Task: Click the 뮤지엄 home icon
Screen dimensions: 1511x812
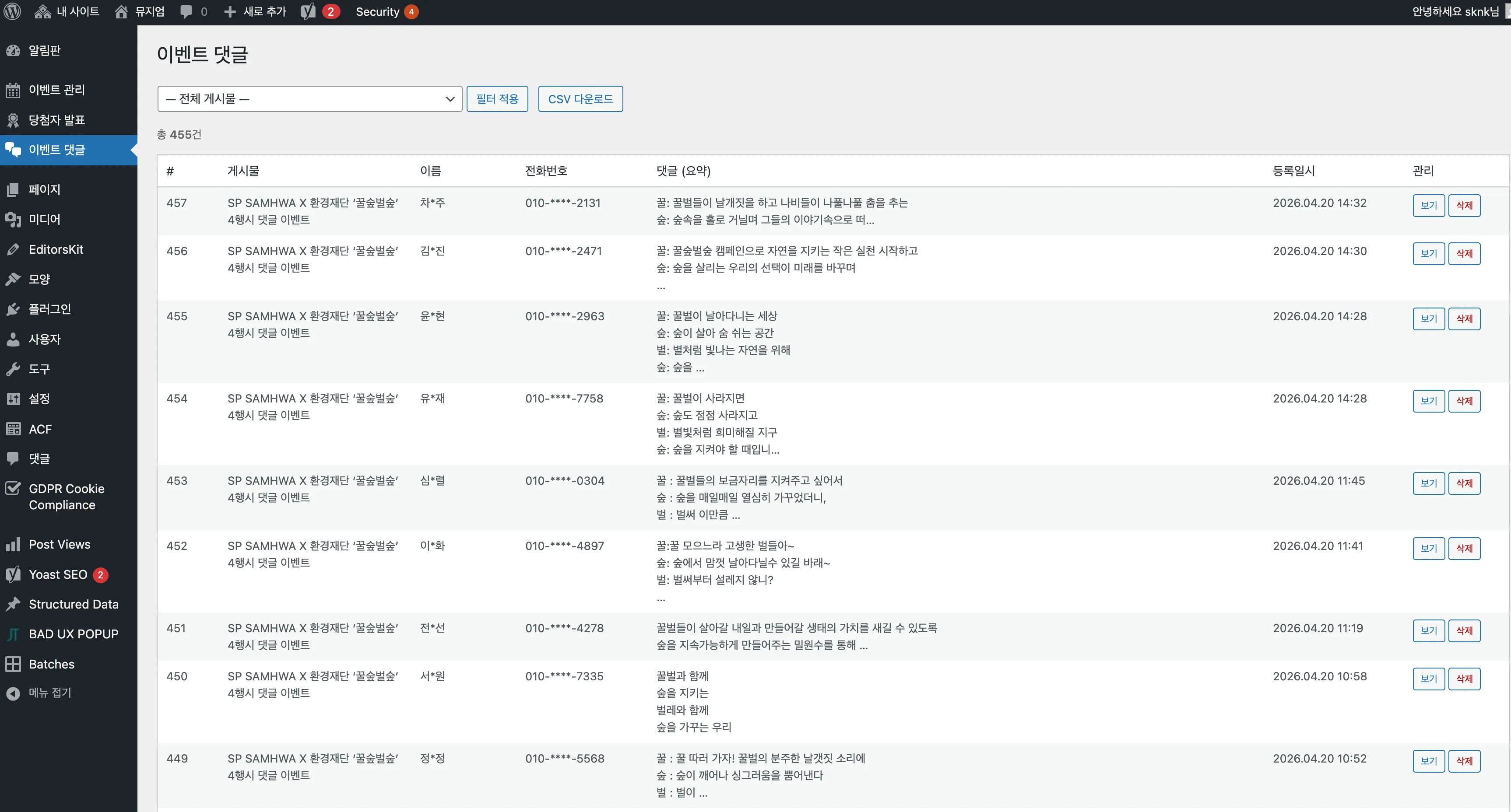Action: [121, 12]
